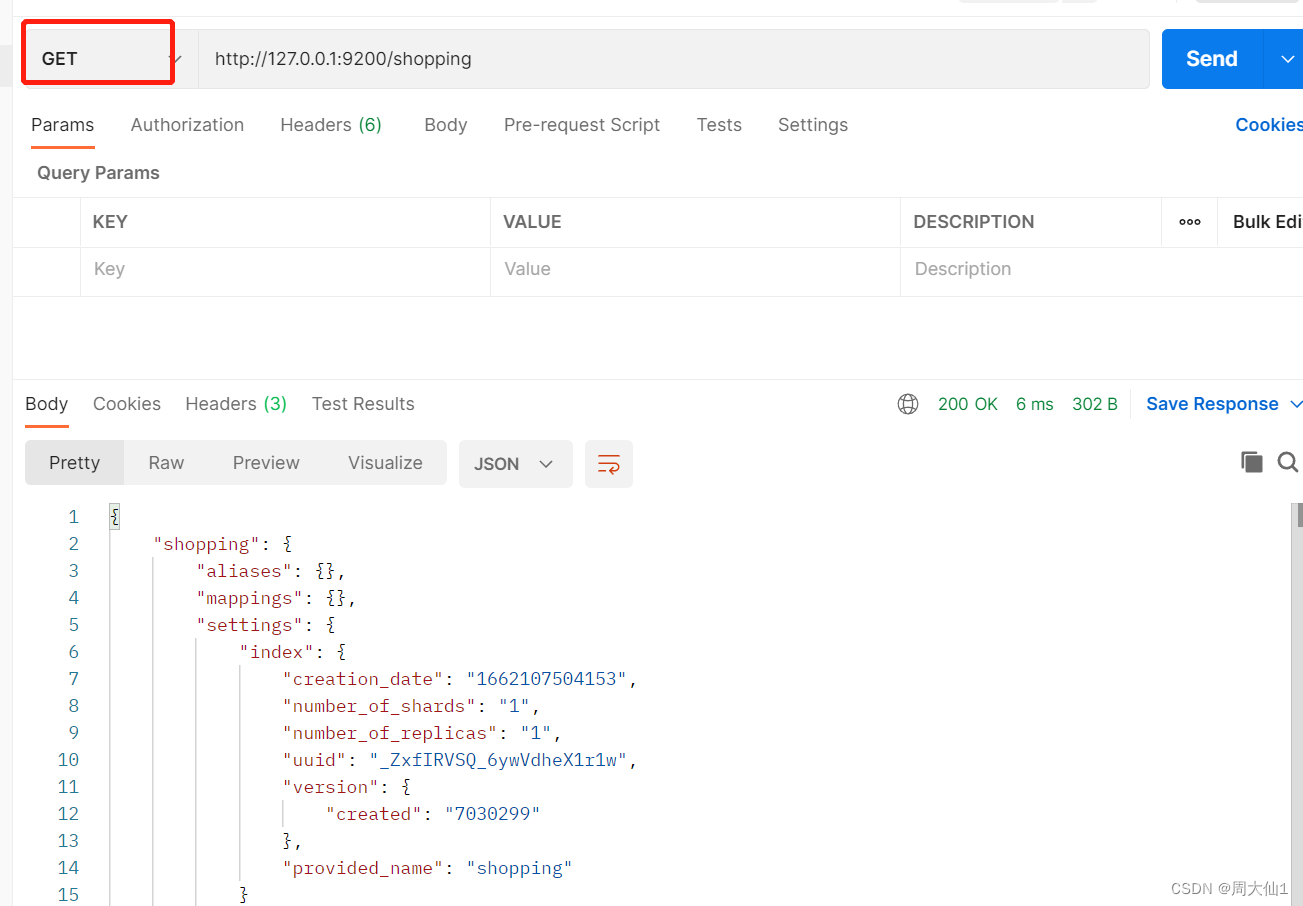Screen dimensions: 1303x906
Task: Select the Raw view
Action: (166, 463)
